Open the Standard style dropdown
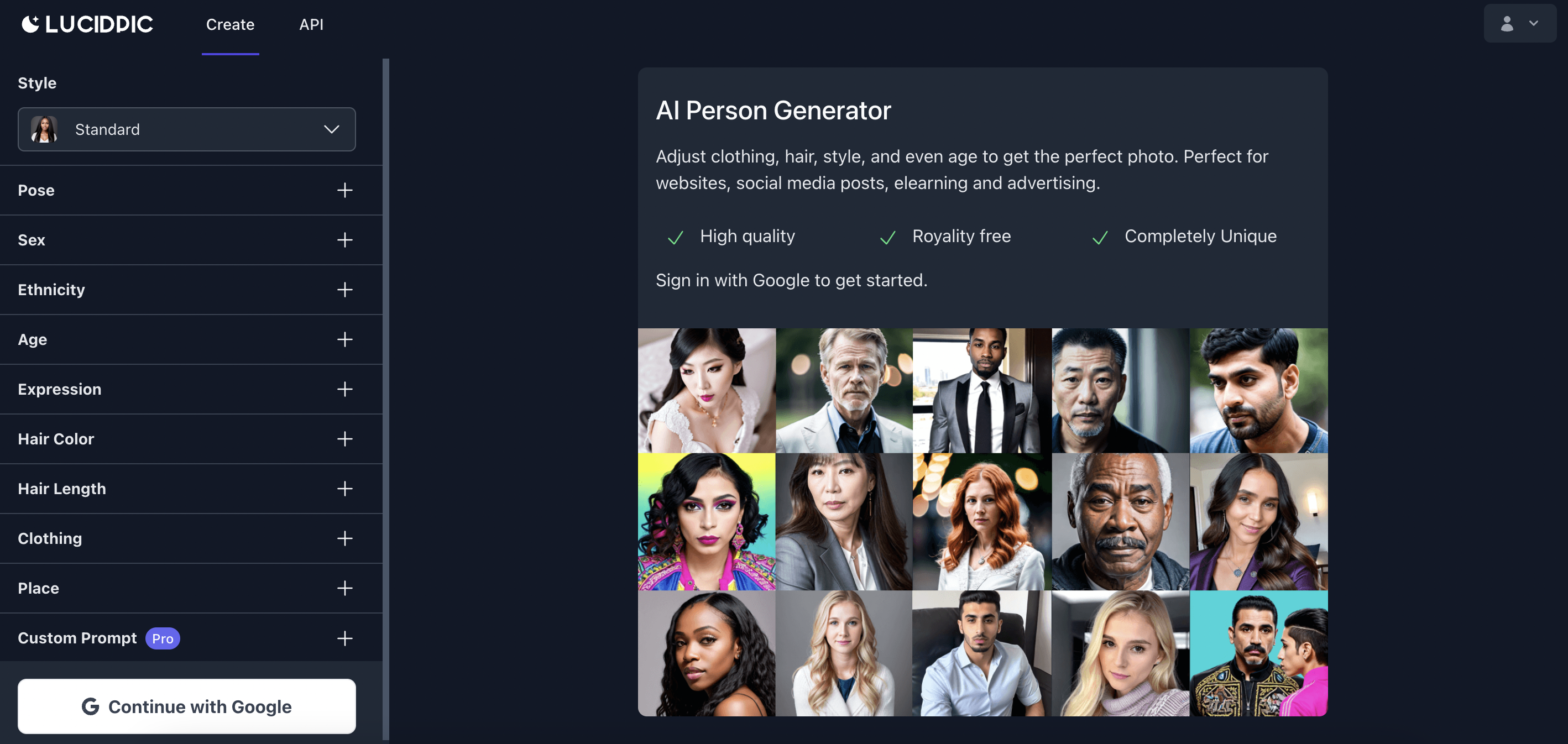This screenshot has width=1568, height=744. [187, 129]
